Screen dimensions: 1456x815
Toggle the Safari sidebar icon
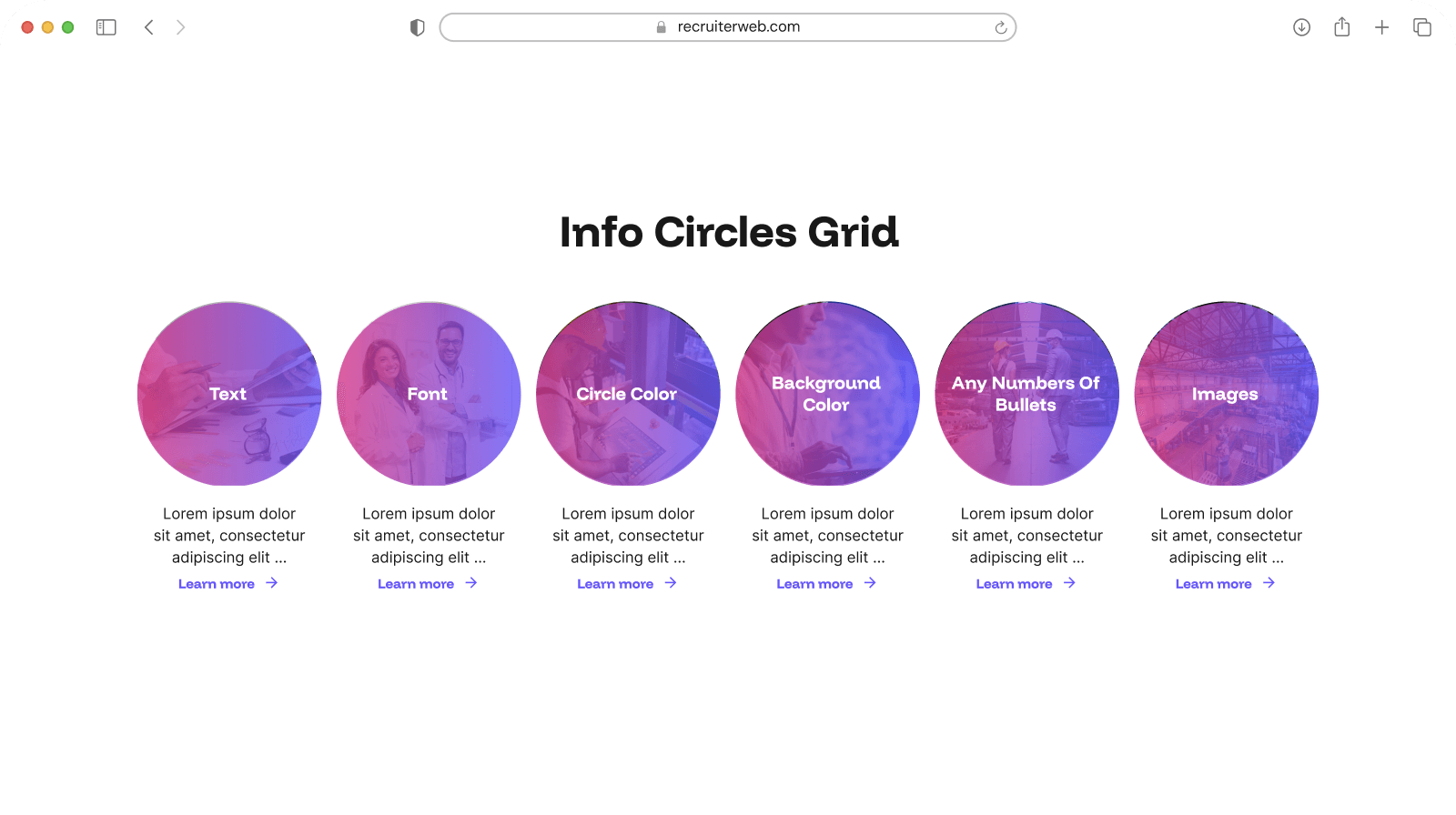pos(106,26)
